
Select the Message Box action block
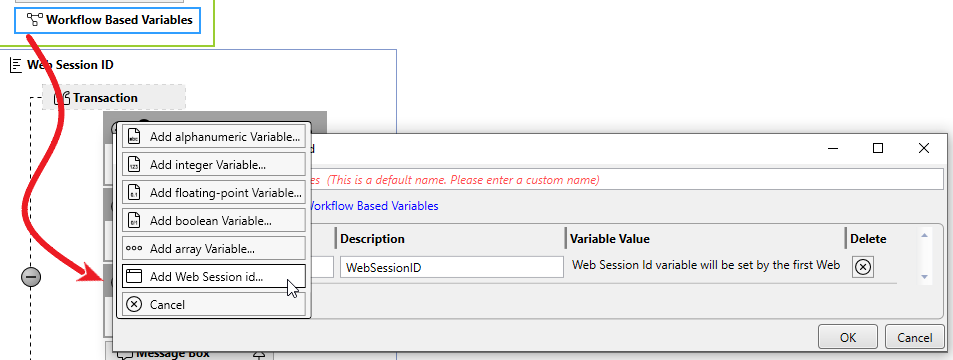tap(189, 352)
